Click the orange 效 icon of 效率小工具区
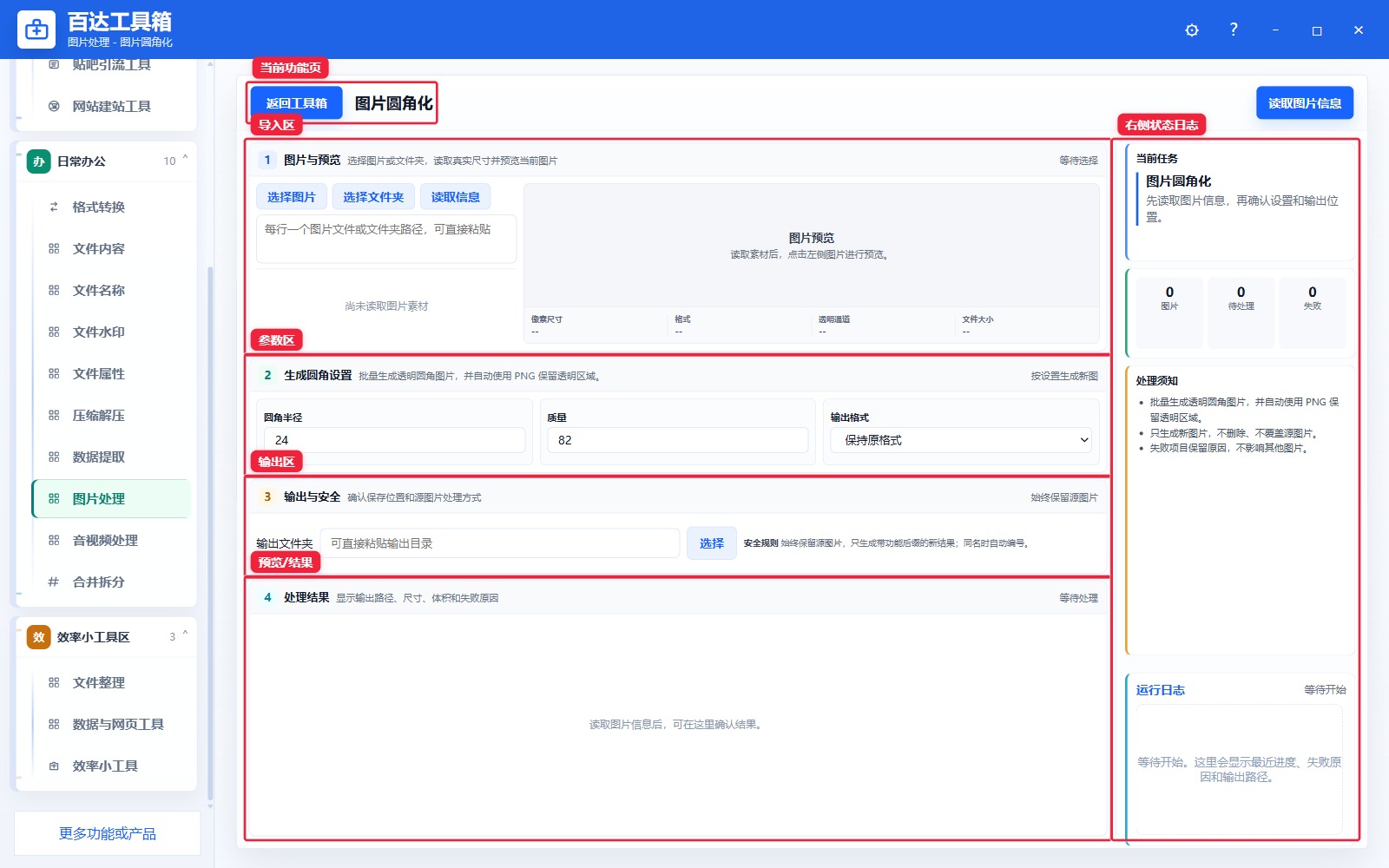The width and height of the screenshot is (1389, 868). coord(38,637)
